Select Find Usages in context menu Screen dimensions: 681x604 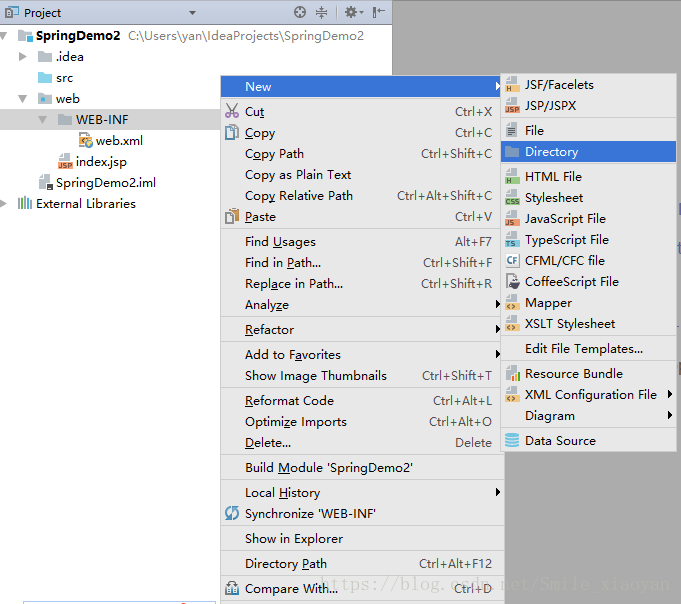(x=363, y=241)
